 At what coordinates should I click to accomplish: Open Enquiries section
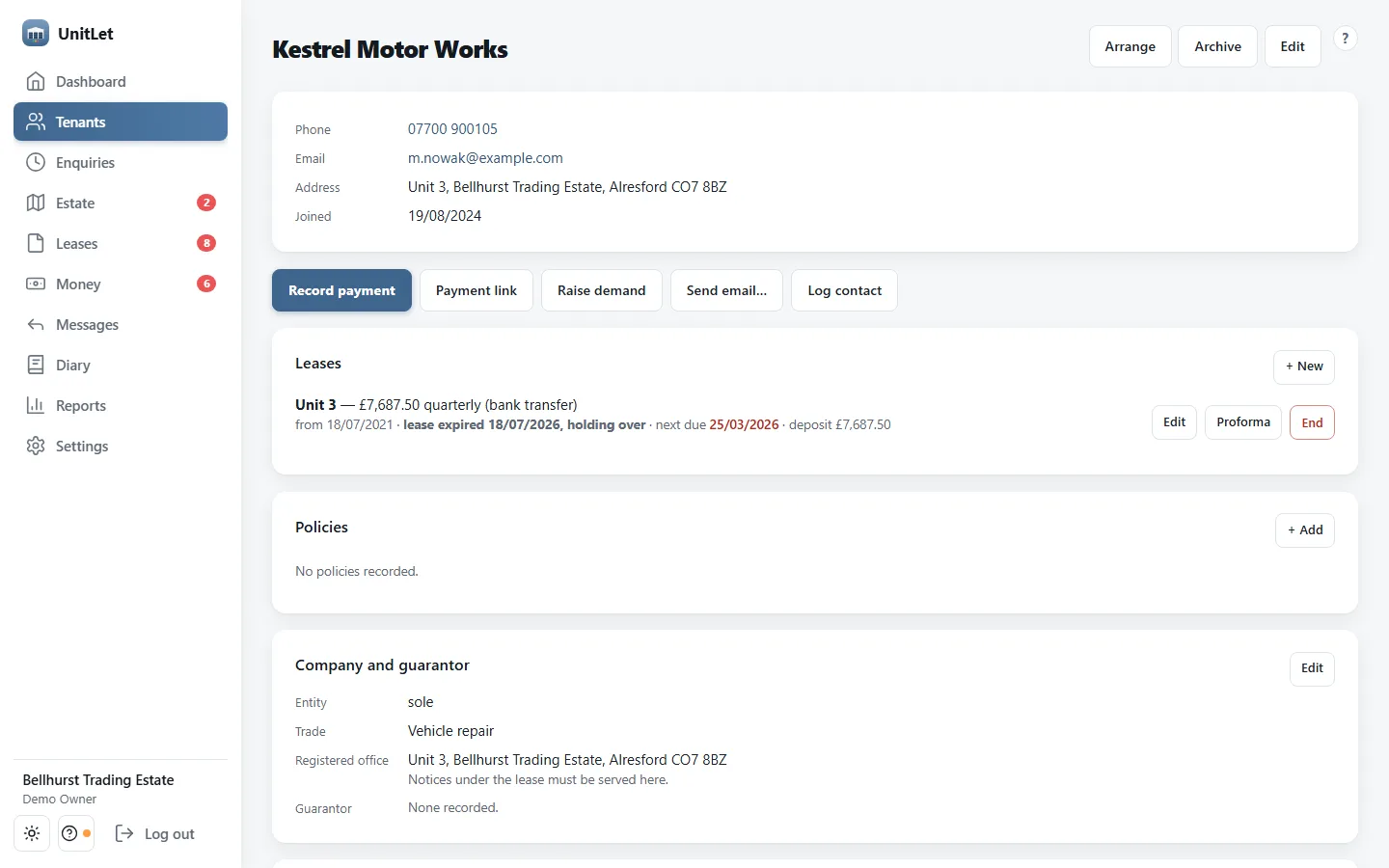click(121, 162)
